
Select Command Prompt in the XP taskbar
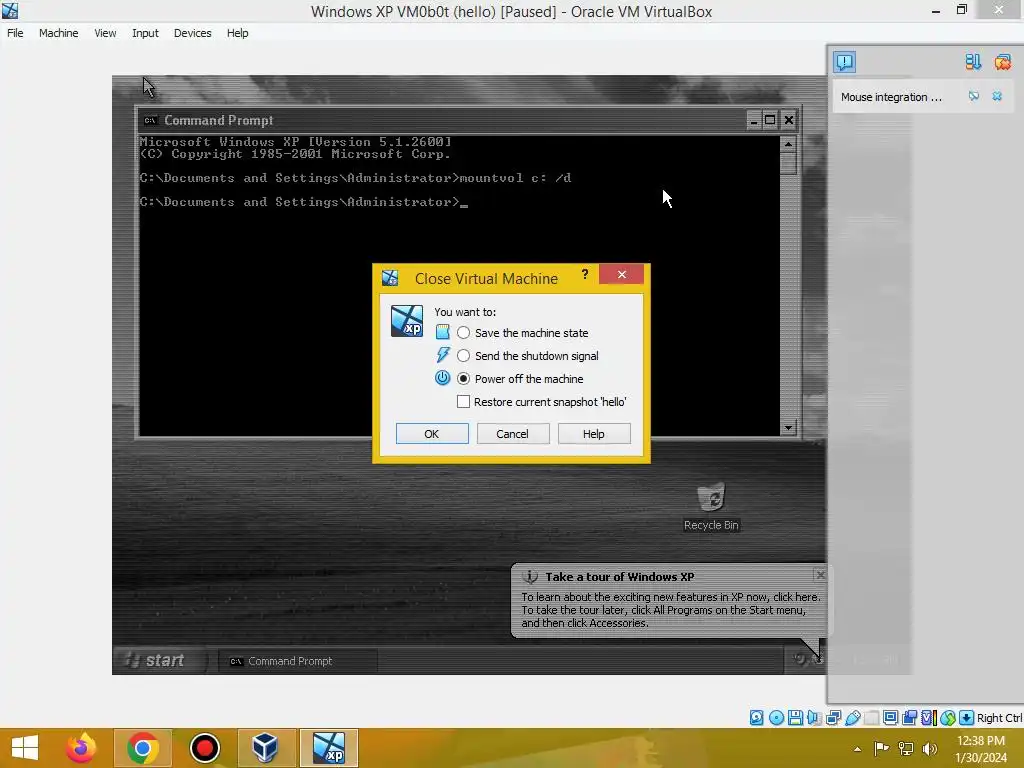pyautogui.click(x=297, y=661)
